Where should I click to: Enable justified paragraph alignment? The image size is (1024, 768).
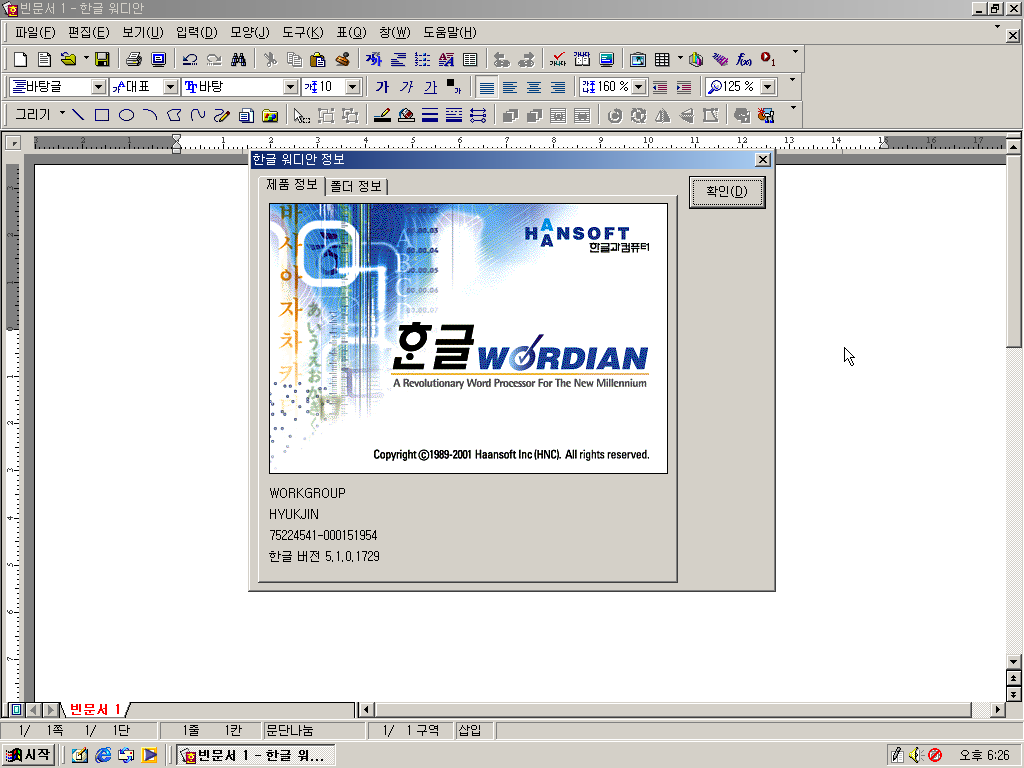(487, 87)
